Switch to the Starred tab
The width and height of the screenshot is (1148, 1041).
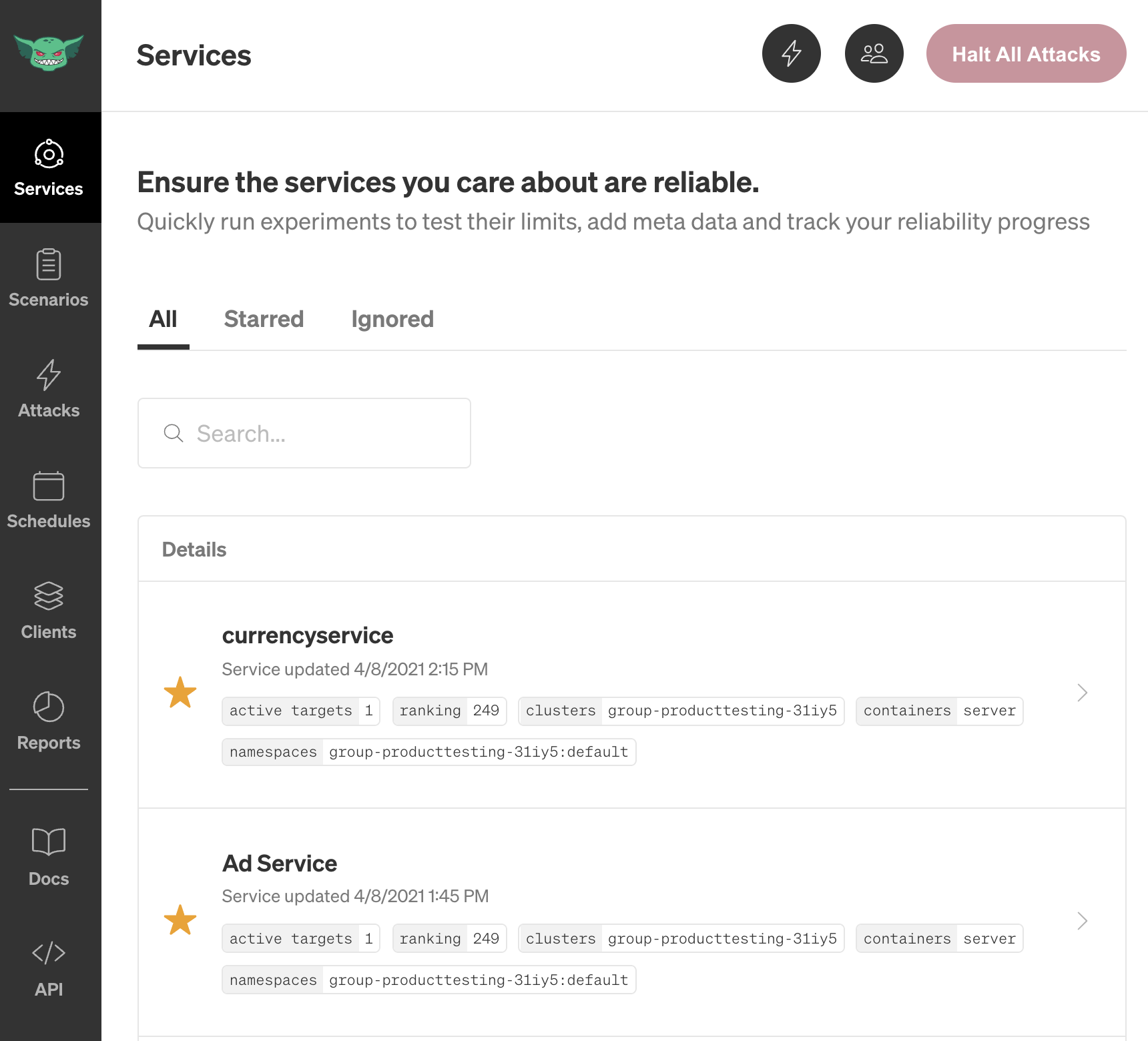coord(264,319)
